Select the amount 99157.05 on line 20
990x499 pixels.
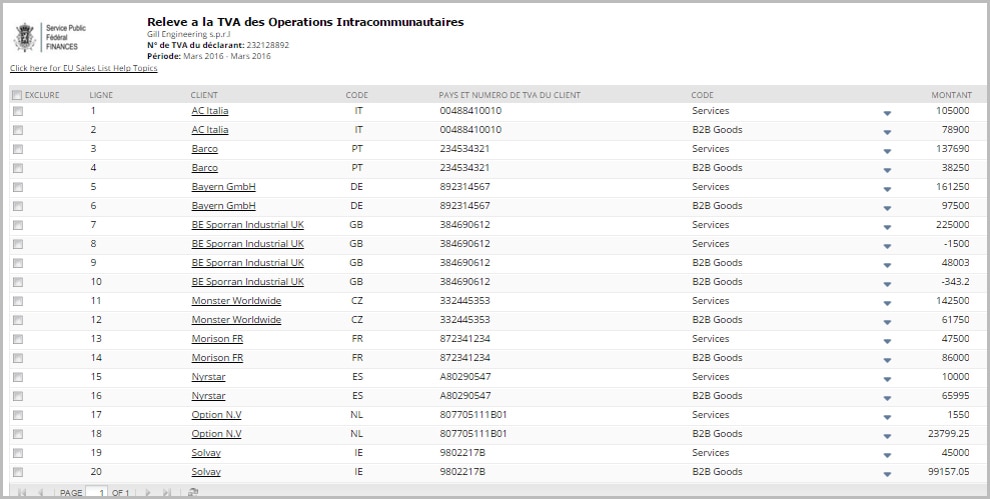pos(948,472)
